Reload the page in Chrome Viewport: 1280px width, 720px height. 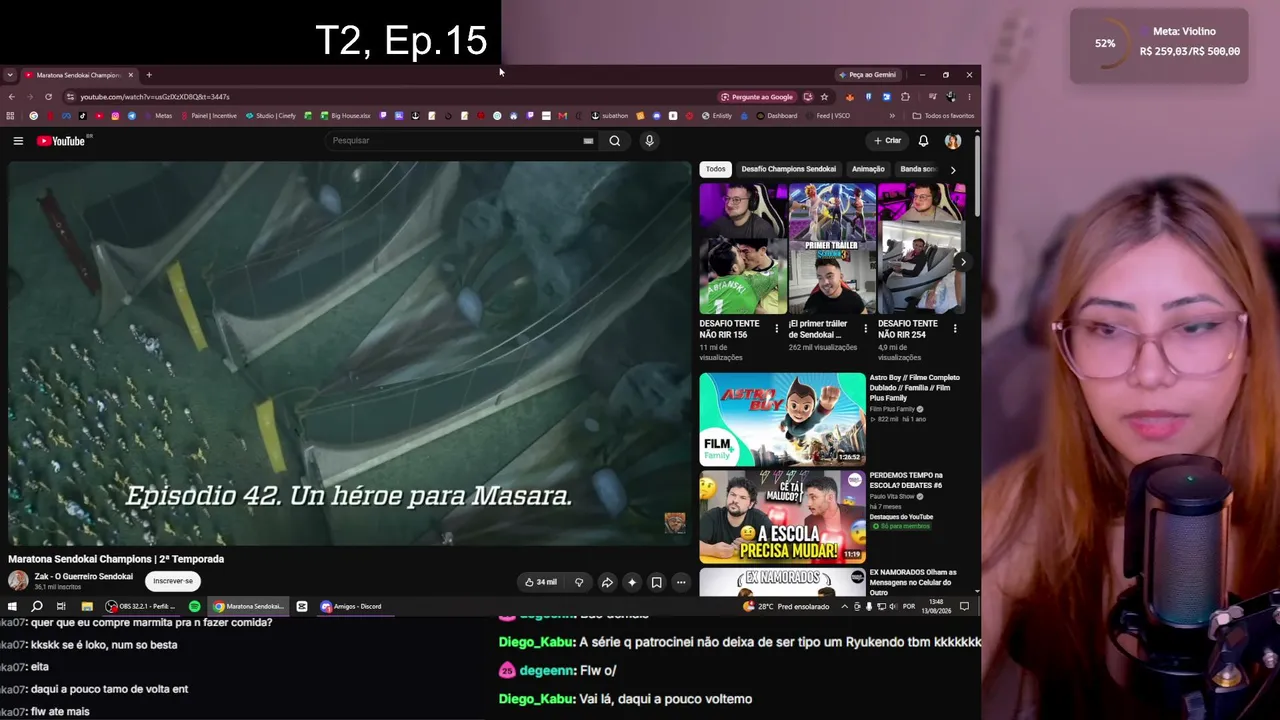[48, 97]
